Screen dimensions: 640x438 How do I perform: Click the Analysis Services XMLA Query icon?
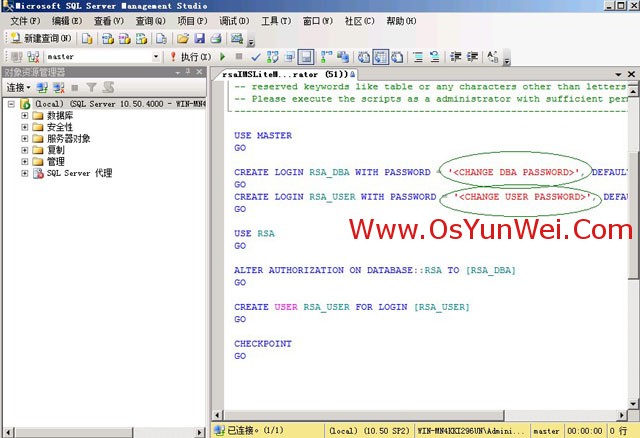(x=141, y=38)
